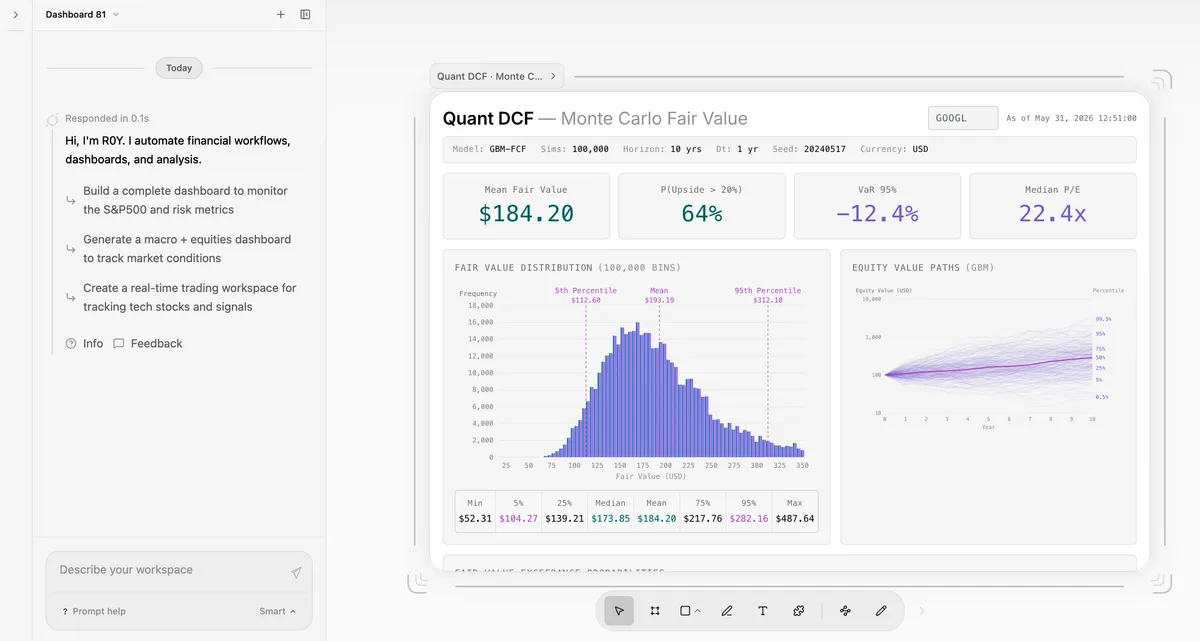Expand the collapsed left sidebar arrow
The image size is (1200, 641).
pyautogui.click(x=16, y=15)
